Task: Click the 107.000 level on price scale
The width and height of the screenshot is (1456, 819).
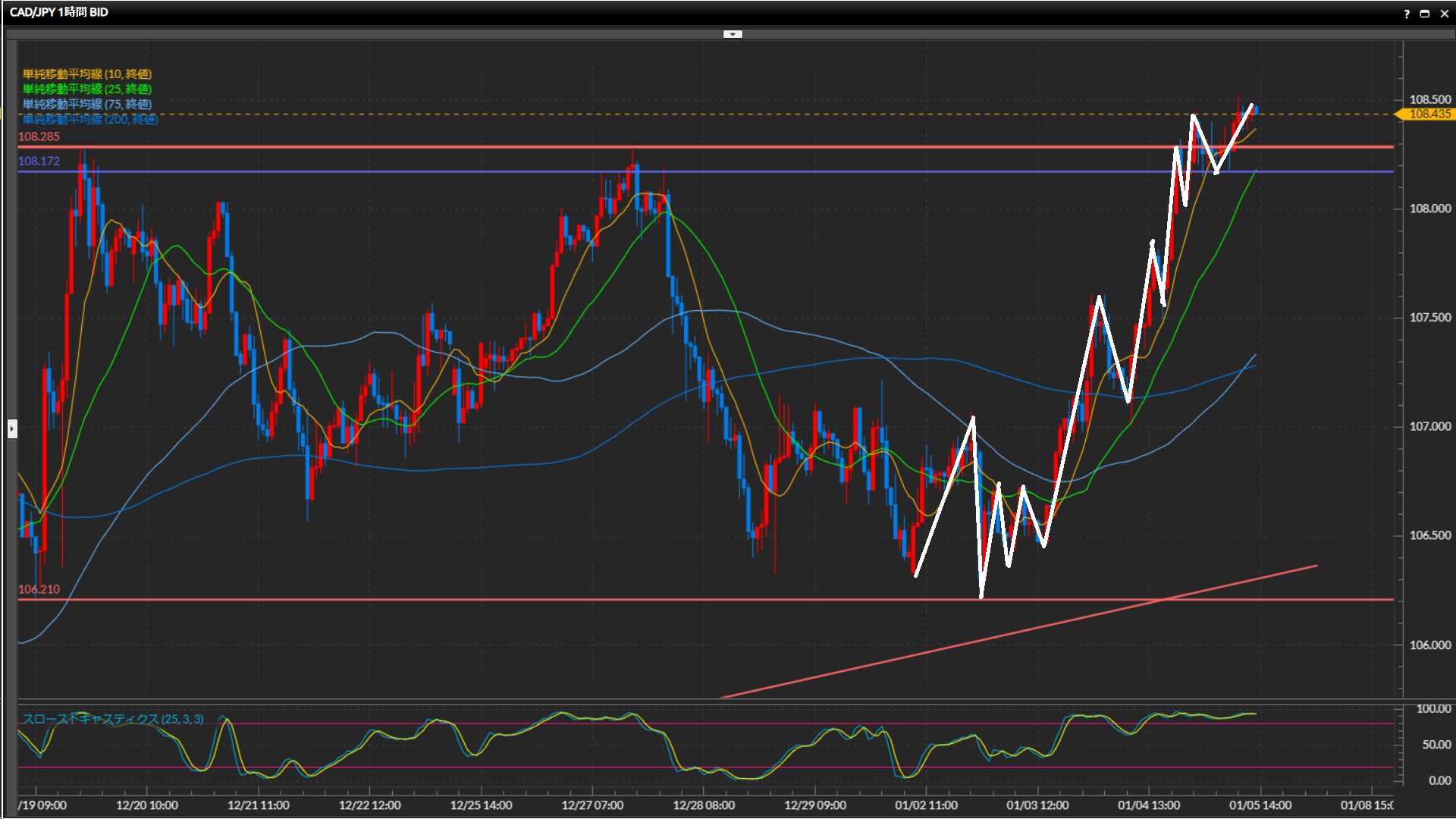Action: pos(1429,426)
